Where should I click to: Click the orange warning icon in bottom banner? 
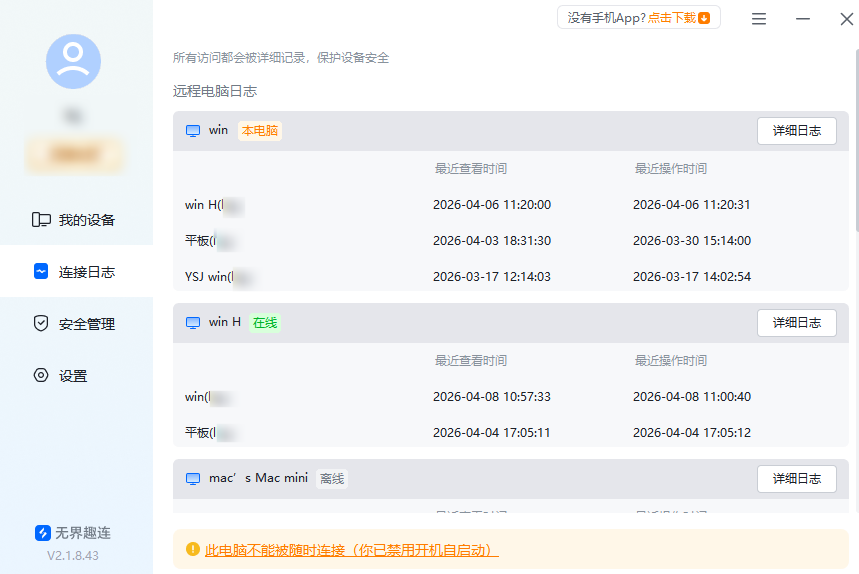(193, 549)
